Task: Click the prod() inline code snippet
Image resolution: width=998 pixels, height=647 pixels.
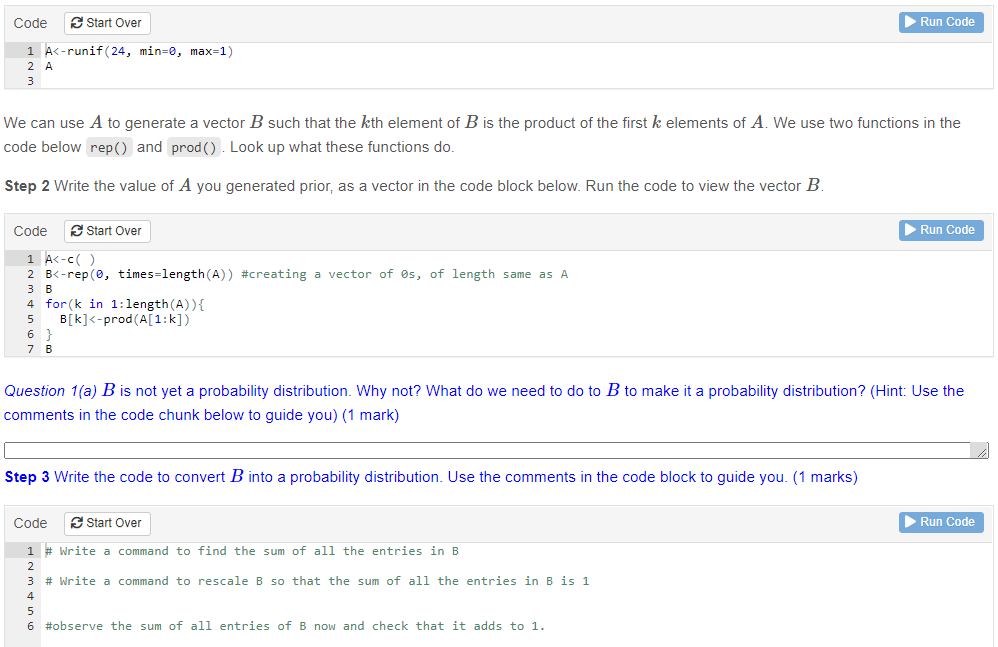Action: (x=194, y=147)
